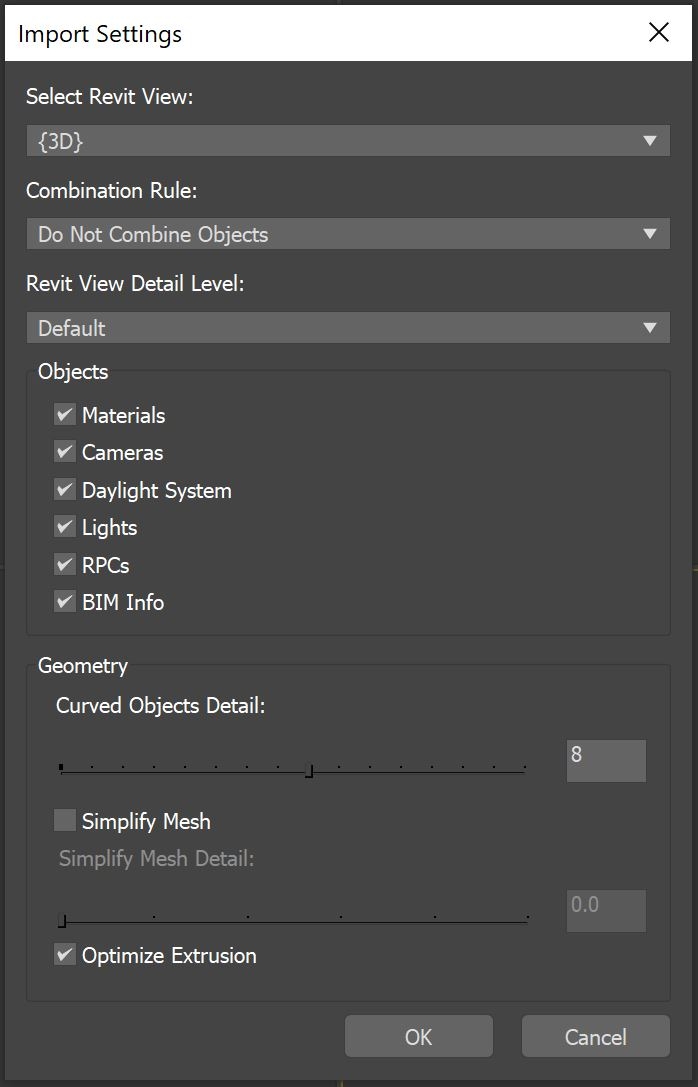Toggle the BIM Info checkbox

(65, 602)
